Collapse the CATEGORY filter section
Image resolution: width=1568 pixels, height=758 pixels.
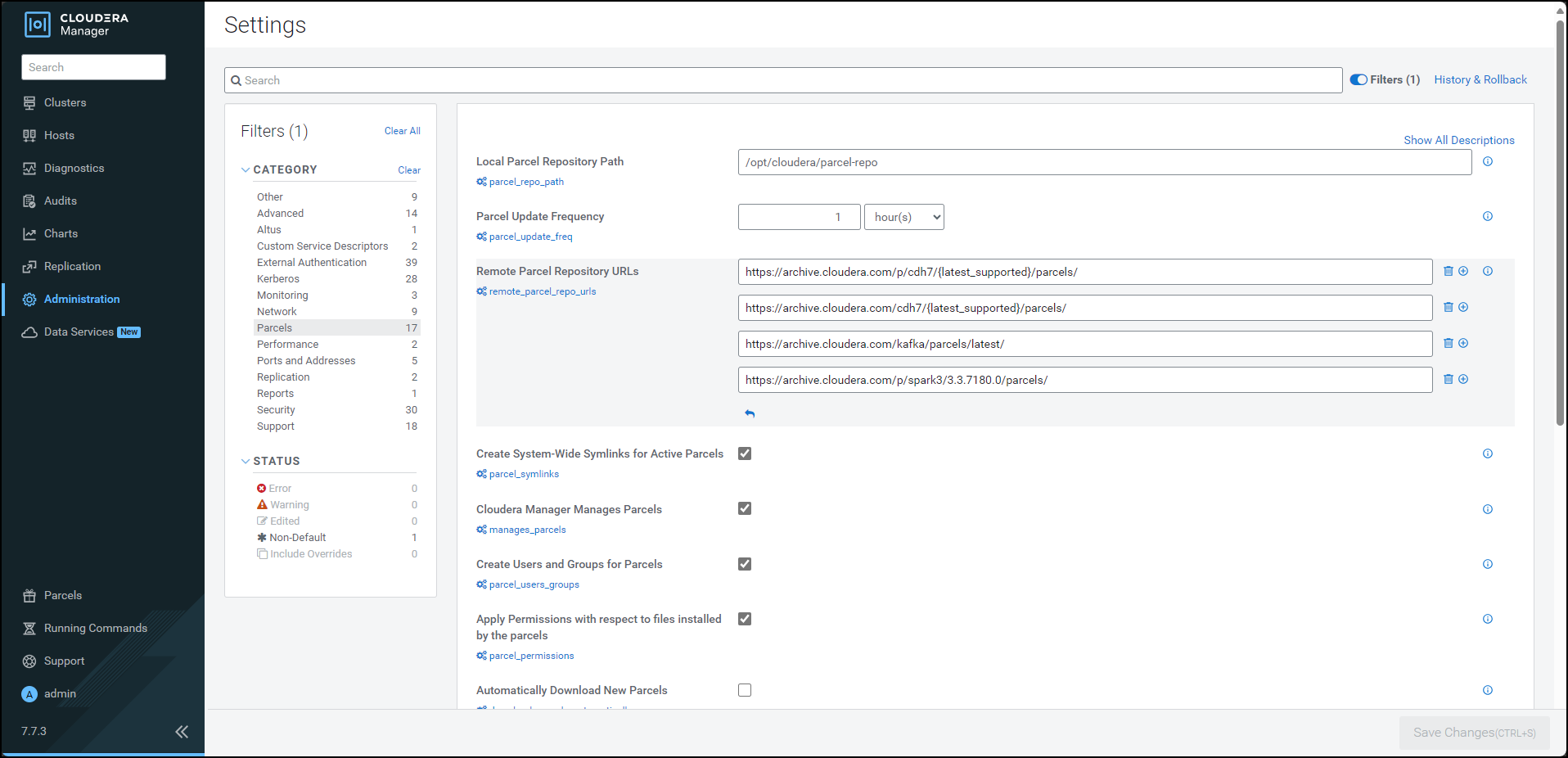pyautogui.click(x=246, y=169)
